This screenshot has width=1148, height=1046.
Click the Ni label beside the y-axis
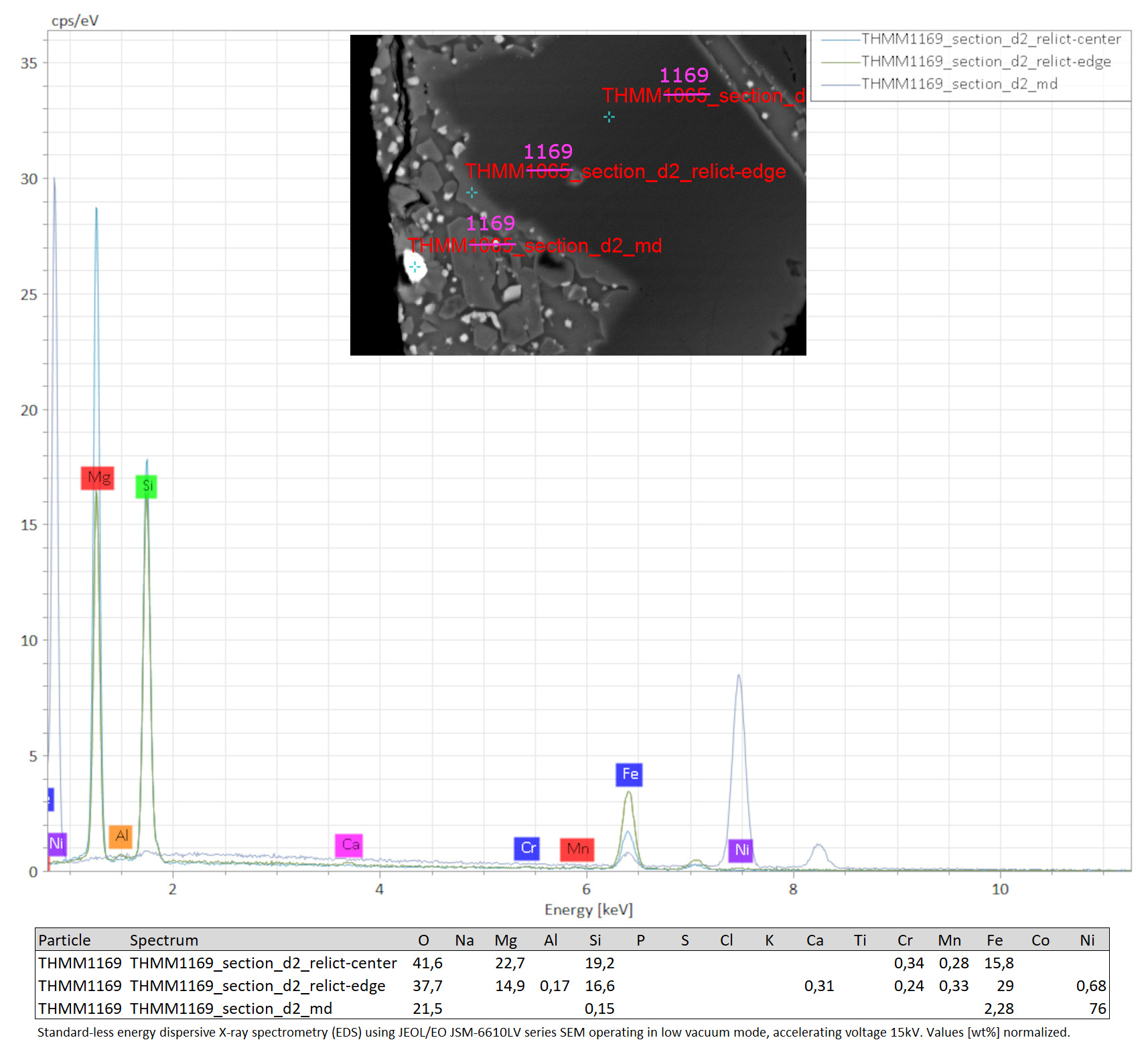57,844
